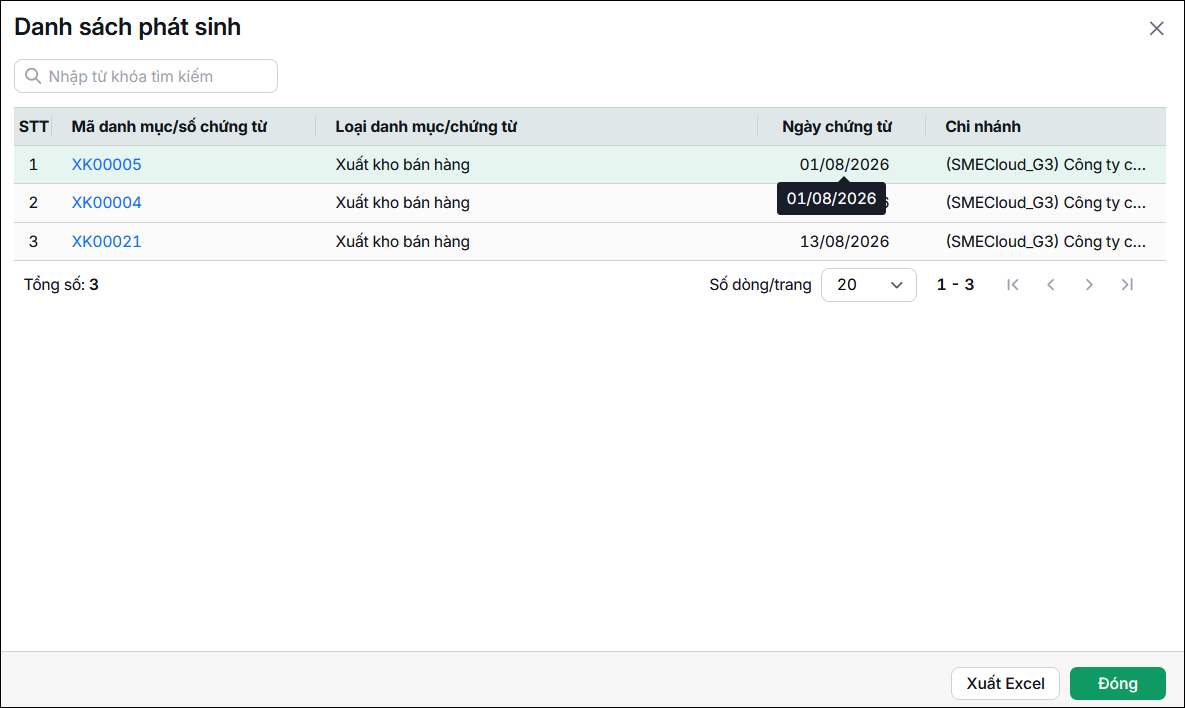Open voucher link XK00021
The height and width of the screenshot is (708, 1185).
tap(107, 242)
